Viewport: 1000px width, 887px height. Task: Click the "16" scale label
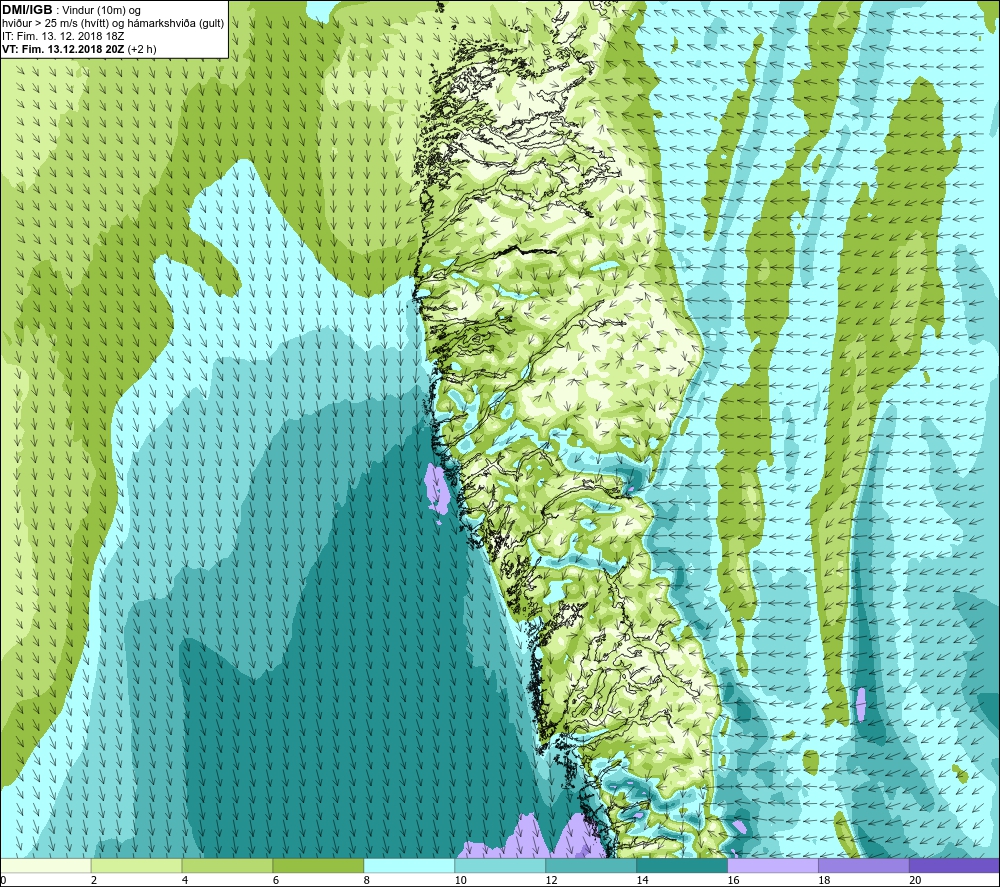click(x=733, y=880)
